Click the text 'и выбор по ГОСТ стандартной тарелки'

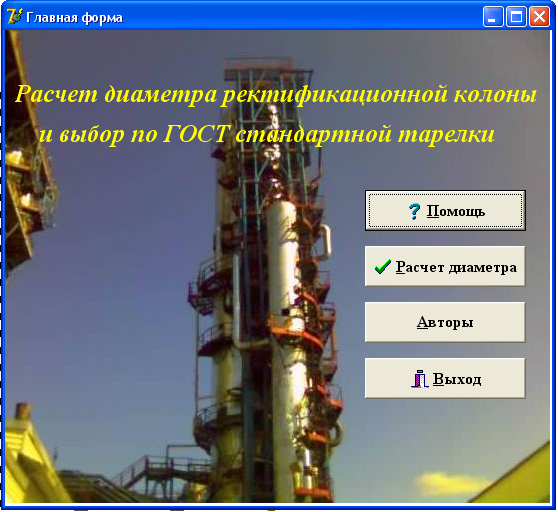coord(267,134)
